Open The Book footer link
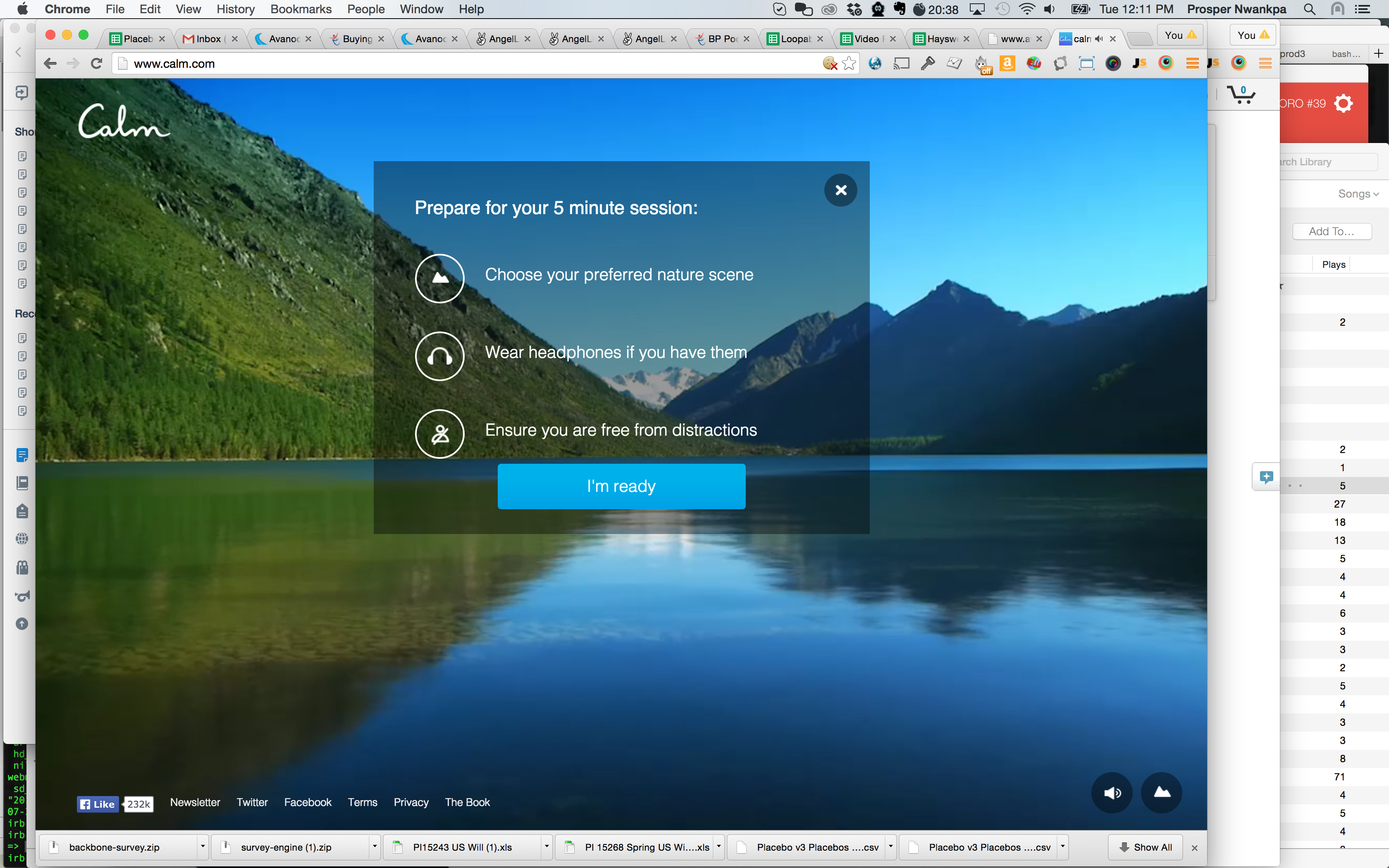The height and width of the screenshot is (868, 1389). [467, 803]
